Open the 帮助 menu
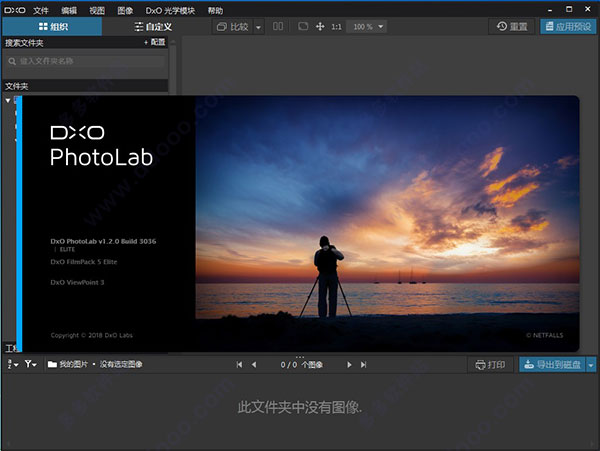Image resolution: width=600 pixels, height=451 pixels. pyautogui.click(x=215, y=10)
